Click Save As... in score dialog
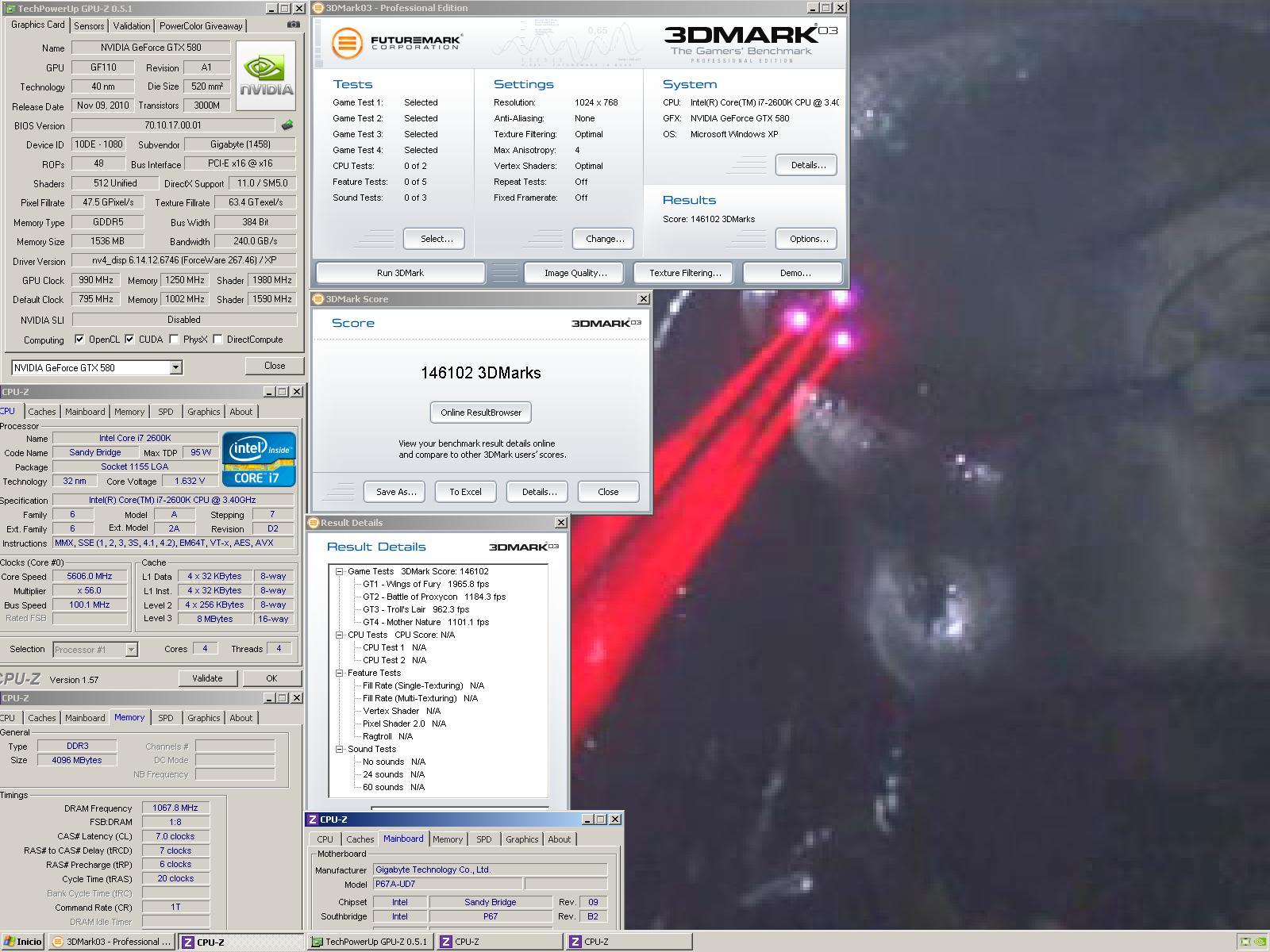Image resolution: width=1270 pixels, height=952 pixels. click(395, 492)
